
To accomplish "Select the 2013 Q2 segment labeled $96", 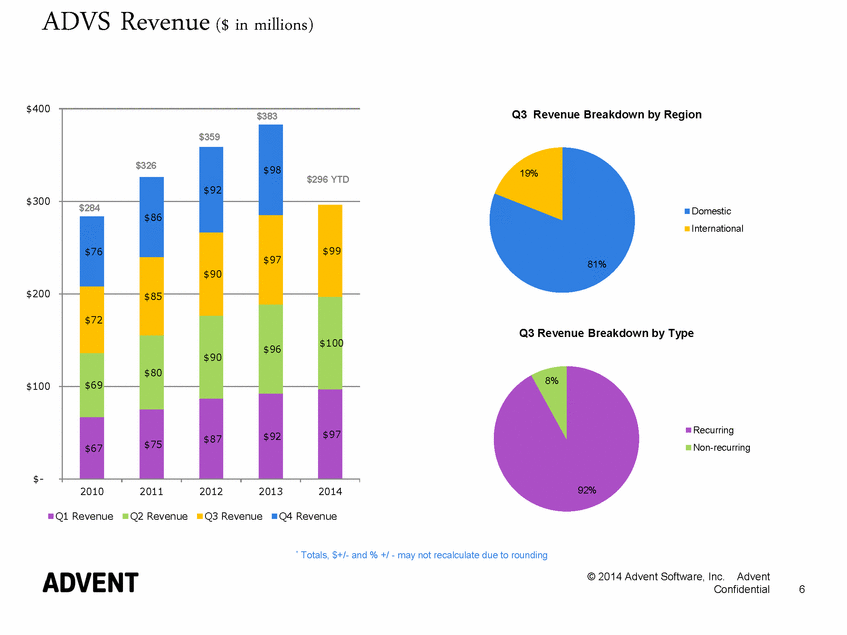I will [271, 349].
